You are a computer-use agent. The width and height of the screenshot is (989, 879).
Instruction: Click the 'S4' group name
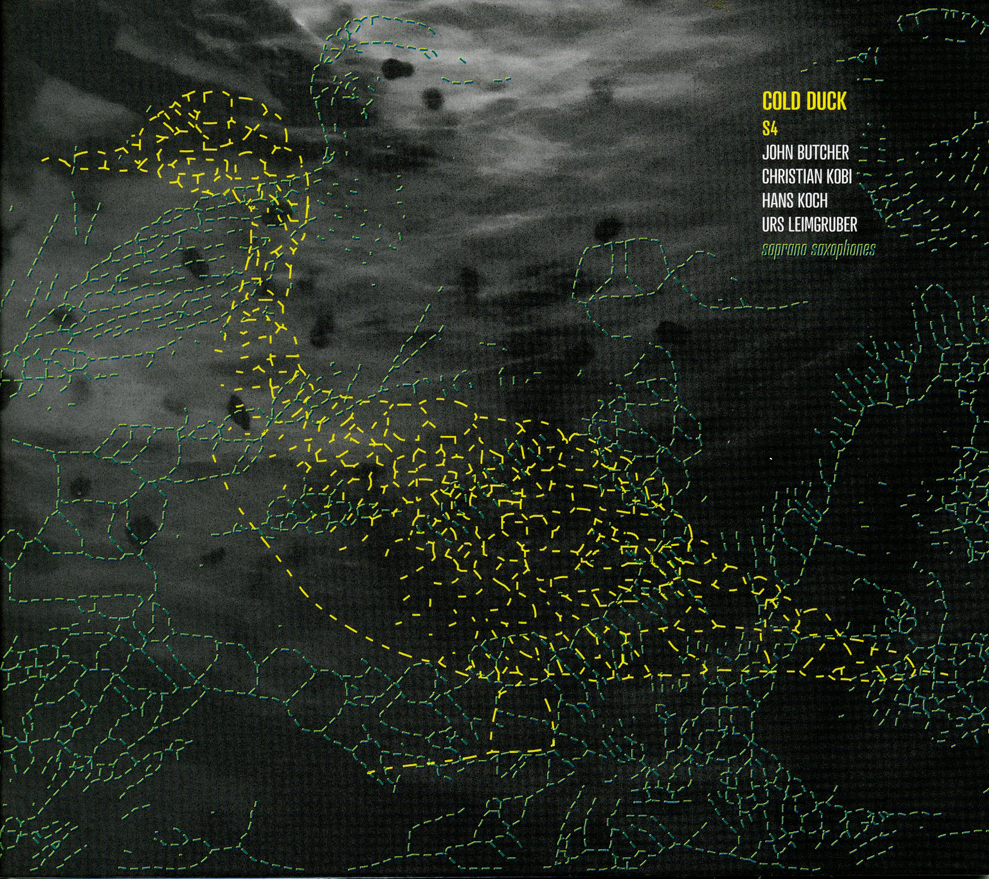768,131
